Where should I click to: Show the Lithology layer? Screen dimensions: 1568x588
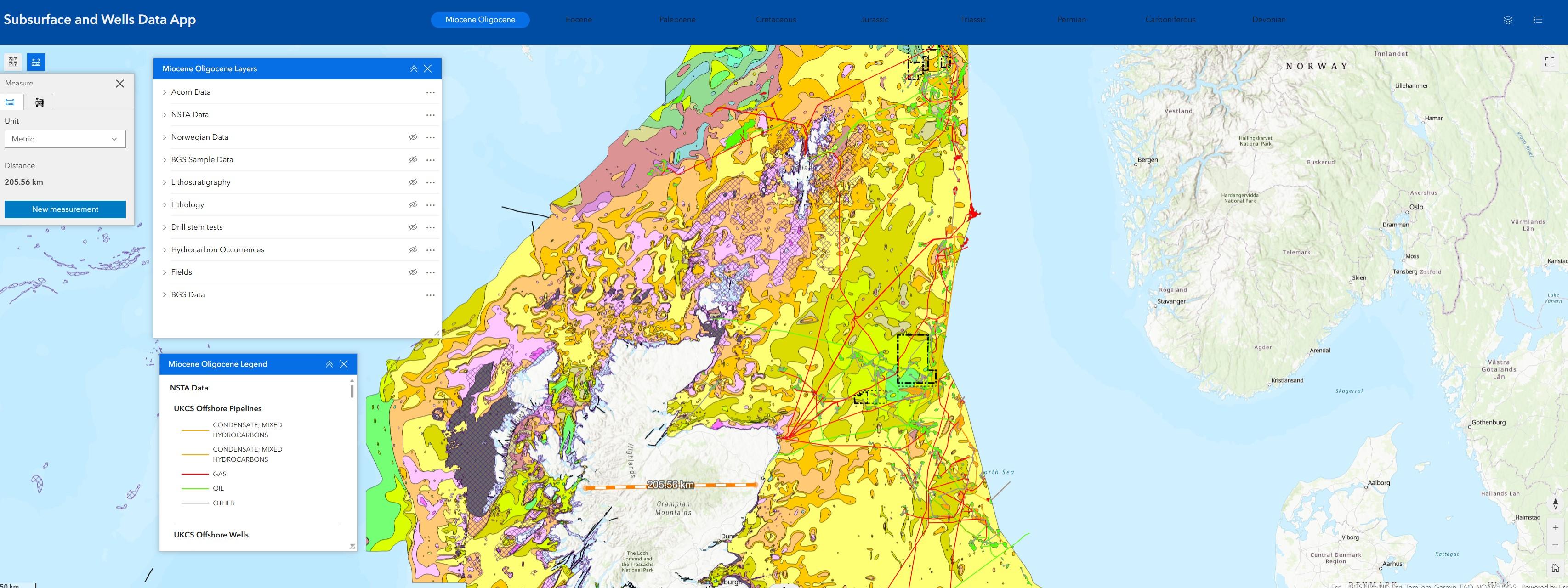[x=413, y=205]
